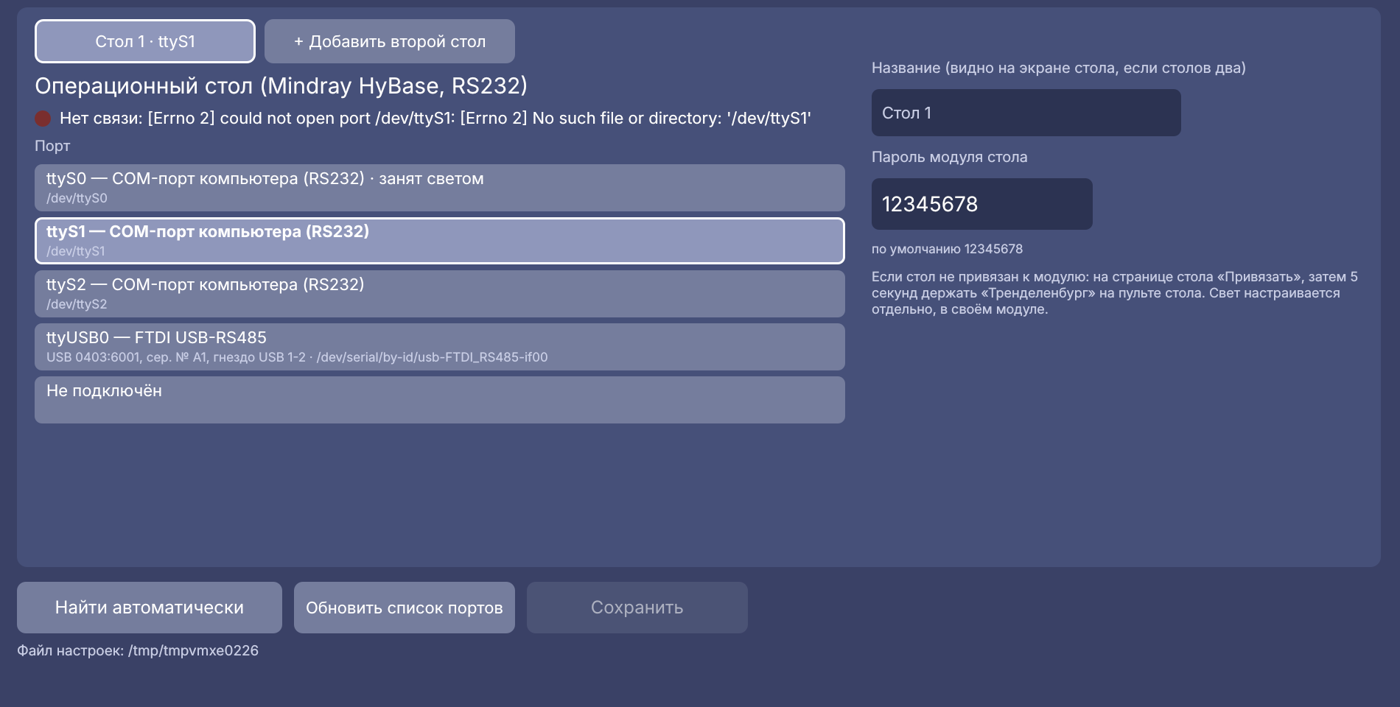Choose ttyUSB0 FTDI USB-RS485 port

click(x=440, y=347)
